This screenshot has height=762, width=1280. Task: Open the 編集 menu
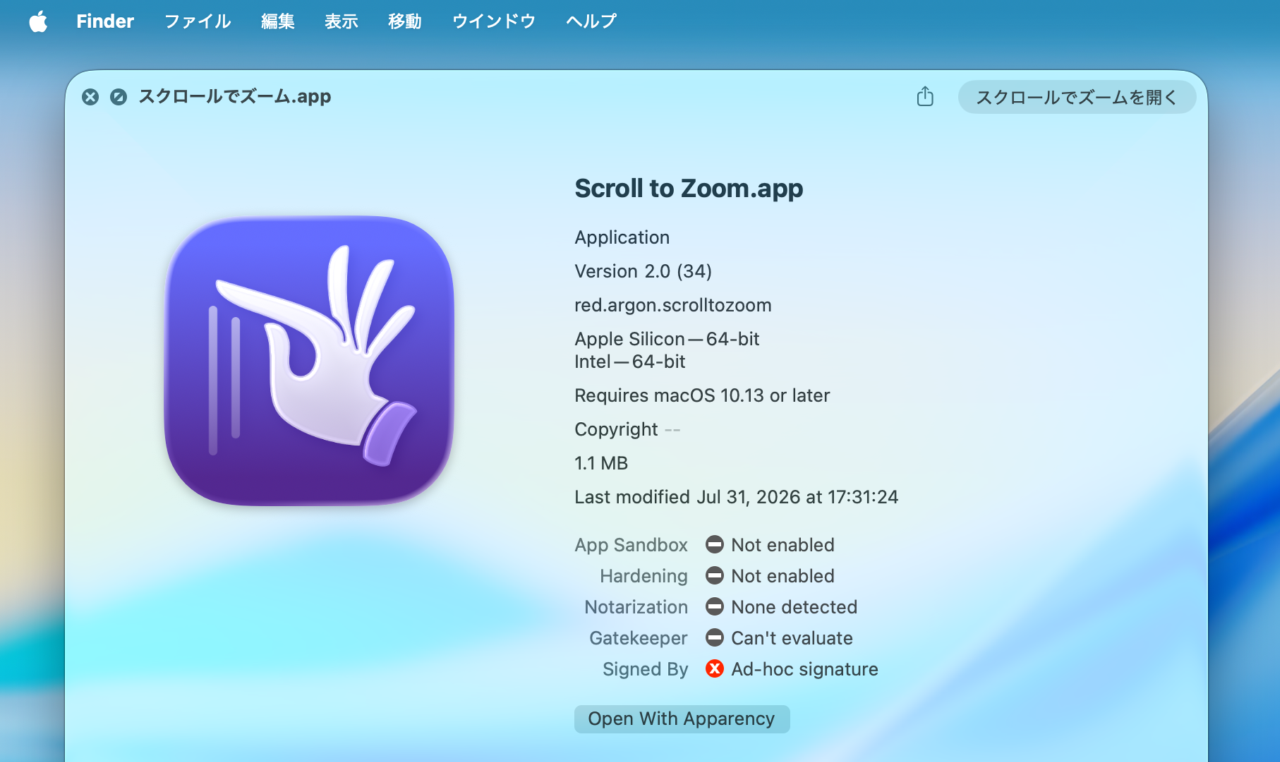[278, 21]
